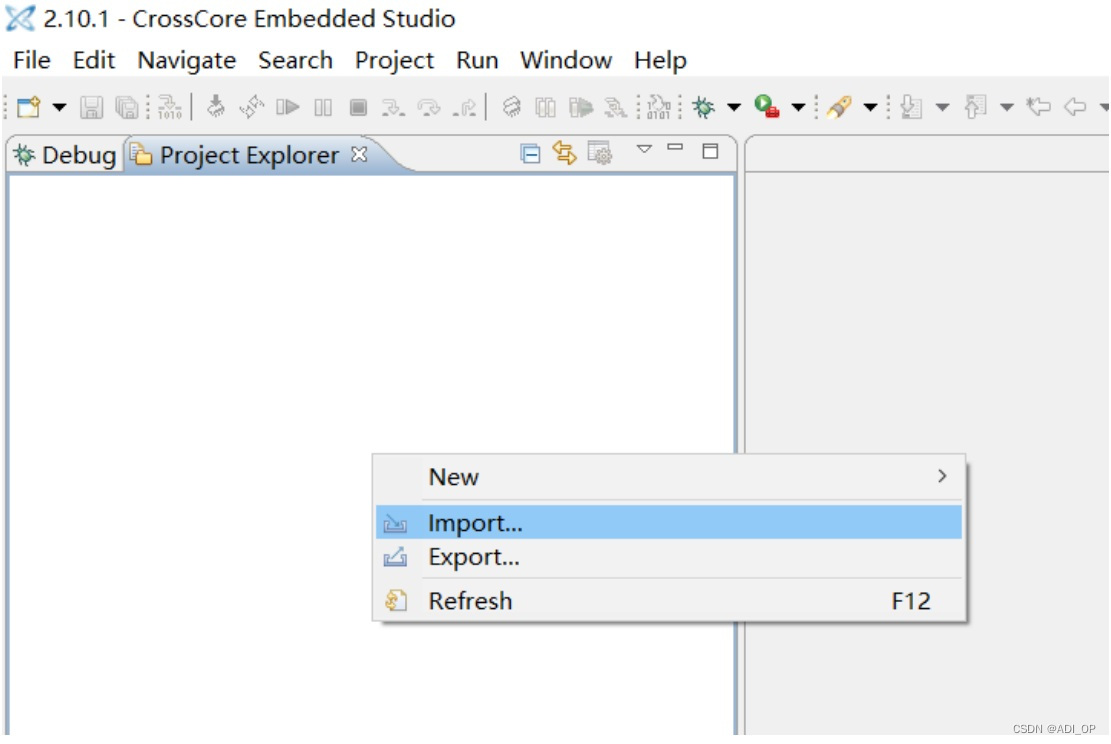1111x744 pixels.
Task: Open the File menu
Action: pos(32,60)
